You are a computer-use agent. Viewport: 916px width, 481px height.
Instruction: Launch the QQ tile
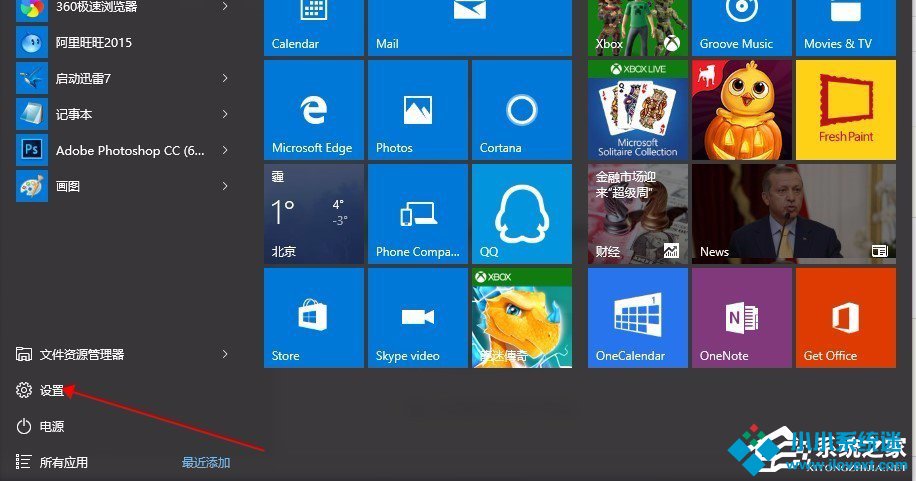[x=522, y=214]
